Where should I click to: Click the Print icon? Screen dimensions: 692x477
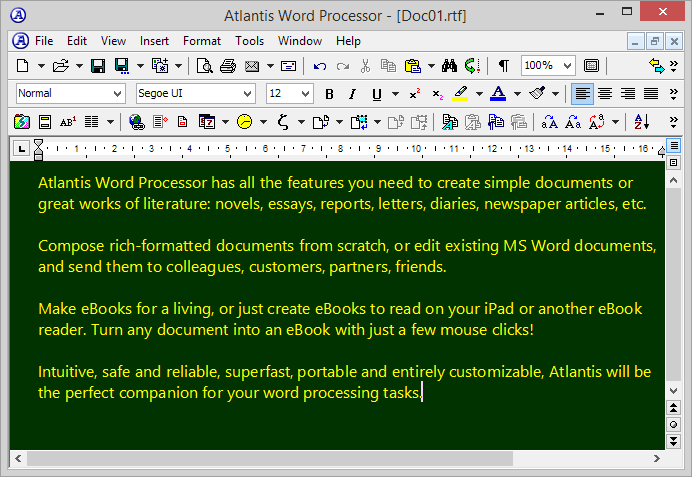[x=228, y=66]
